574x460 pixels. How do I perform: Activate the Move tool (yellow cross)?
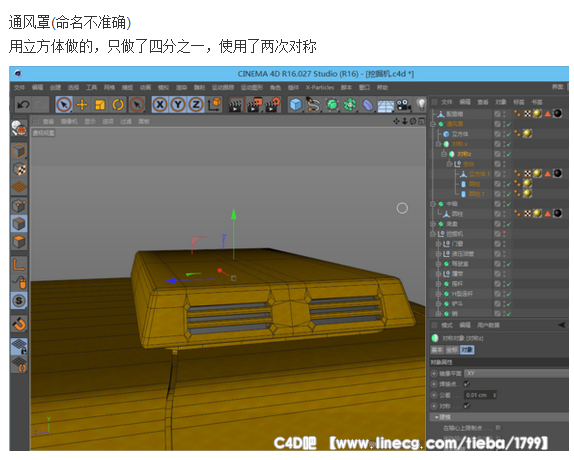point(82,105)
